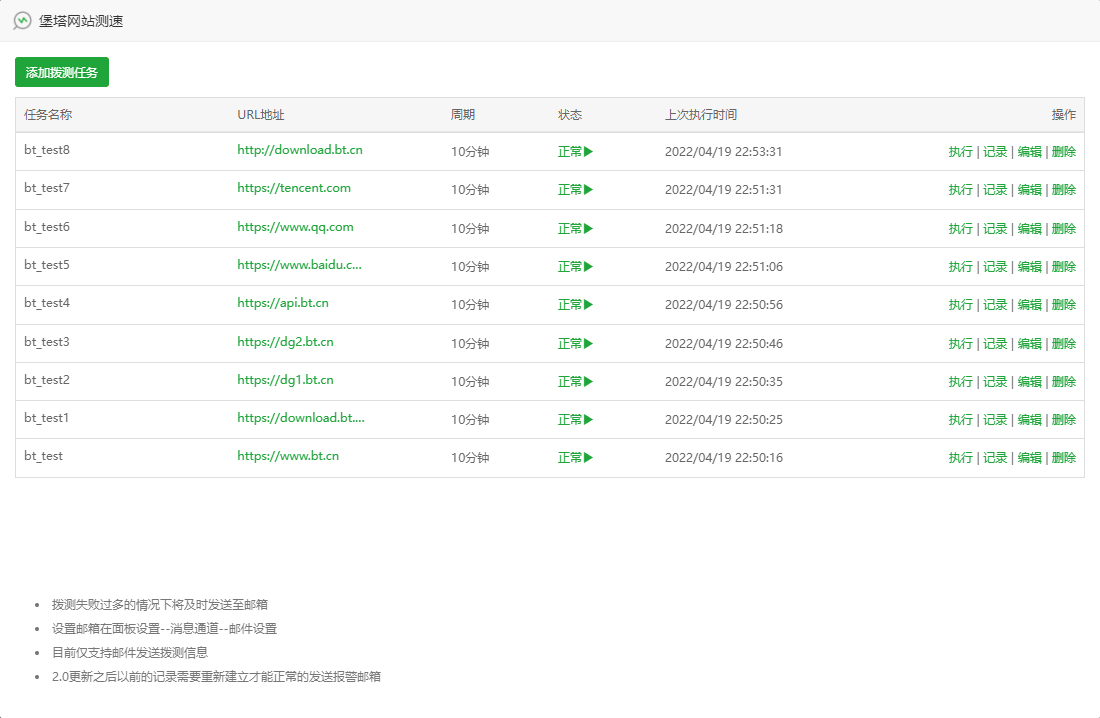Viewport: 1100px width, 718px height.
Task: Delete the bt_test5 task via 删除
Action: (x=1064, y=266)
